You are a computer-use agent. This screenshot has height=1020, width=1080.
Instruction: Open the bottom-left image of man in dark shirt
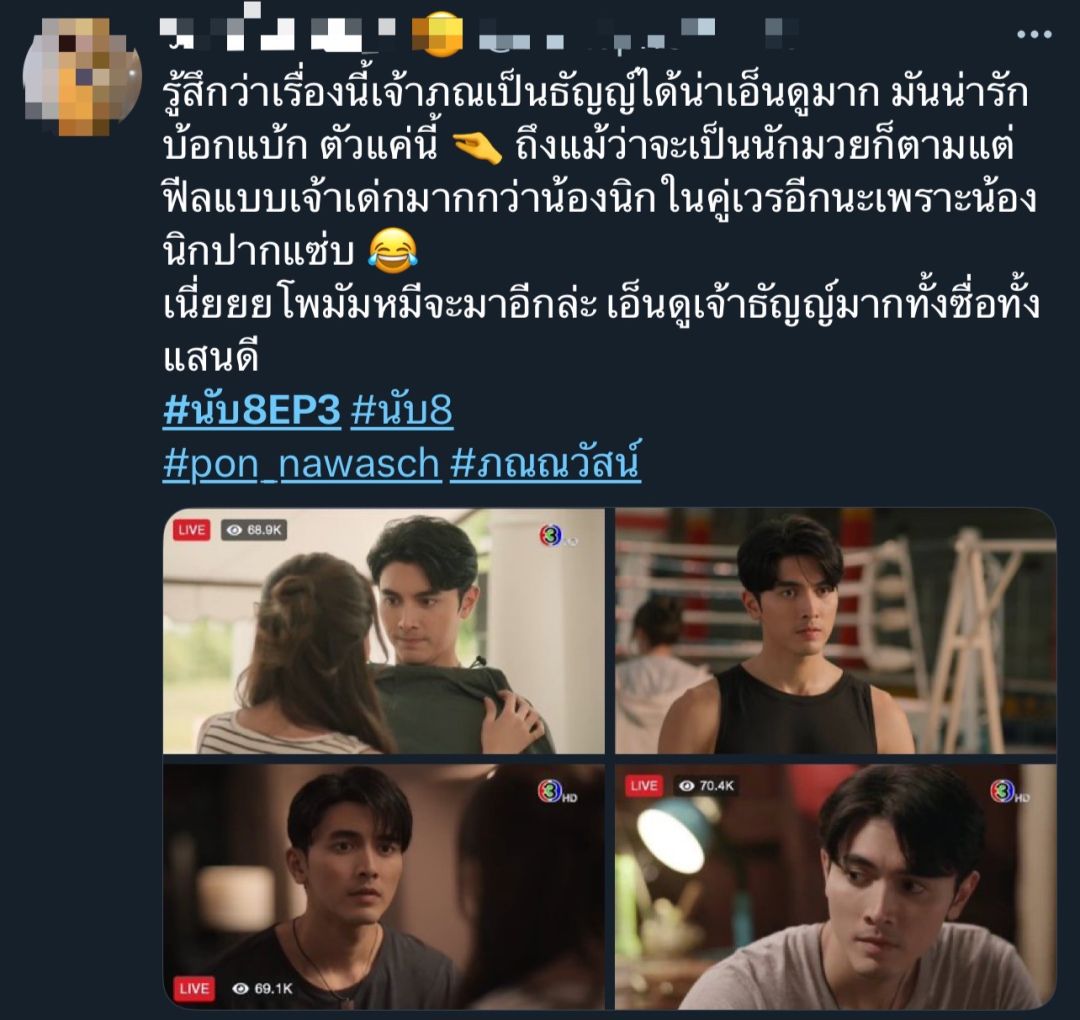pos(384,886)
